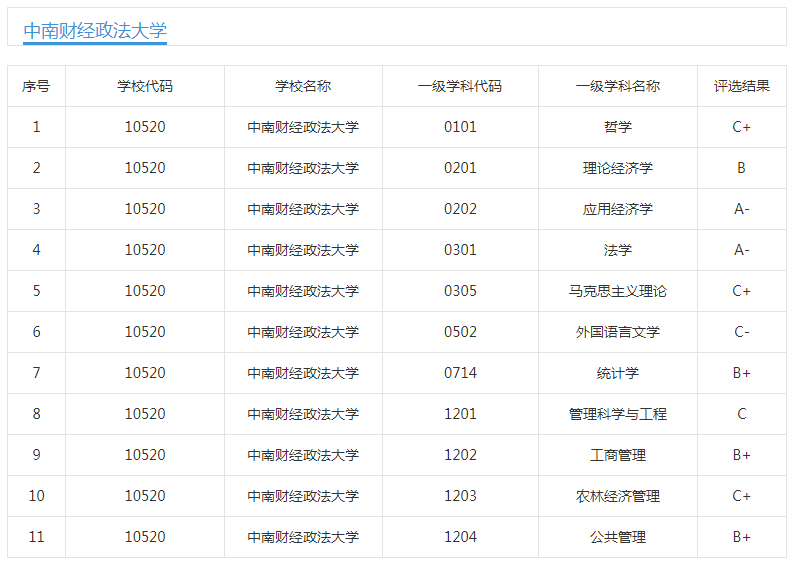
Task: Click subject code 0502
Action: [x=460, y=332]
